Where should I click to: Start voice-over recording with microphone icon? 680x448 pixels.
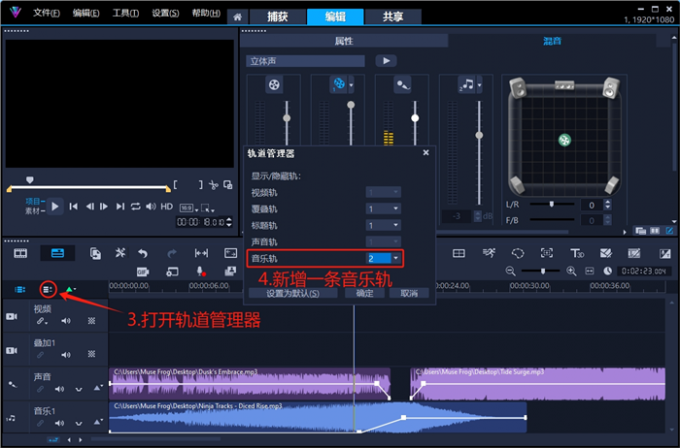click(201, 271)
